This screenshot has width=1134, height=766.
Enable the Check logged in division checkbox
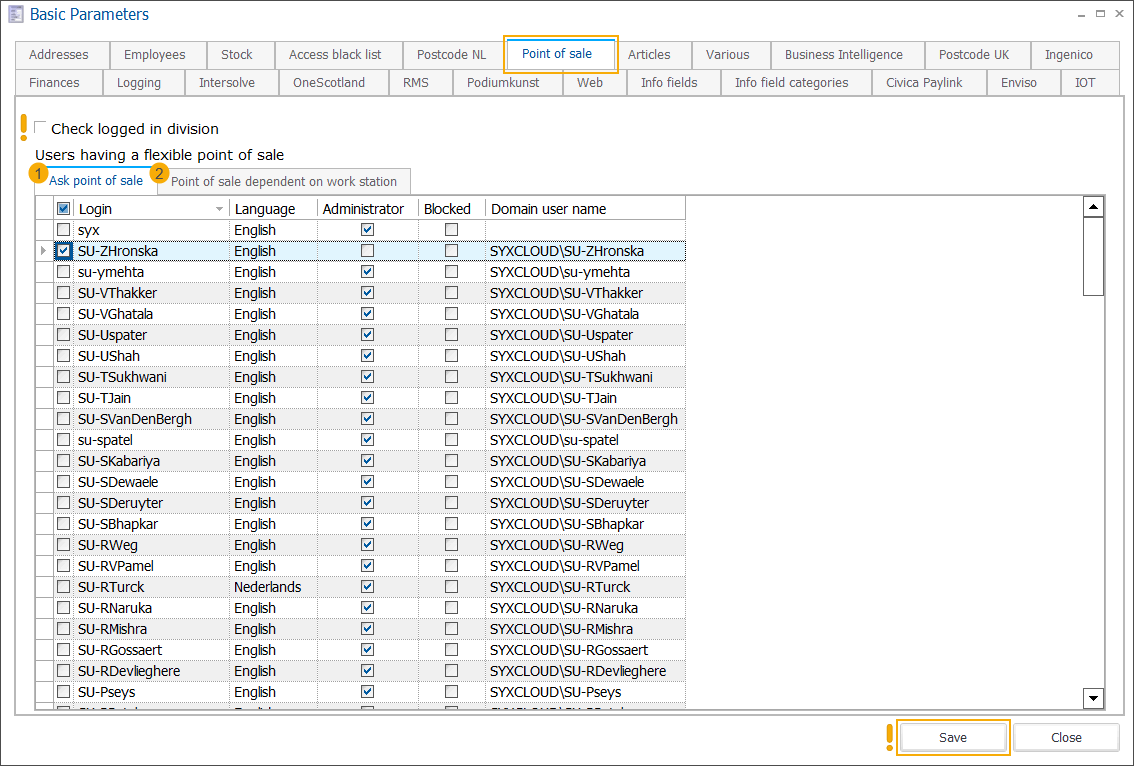tap(40, 128)
